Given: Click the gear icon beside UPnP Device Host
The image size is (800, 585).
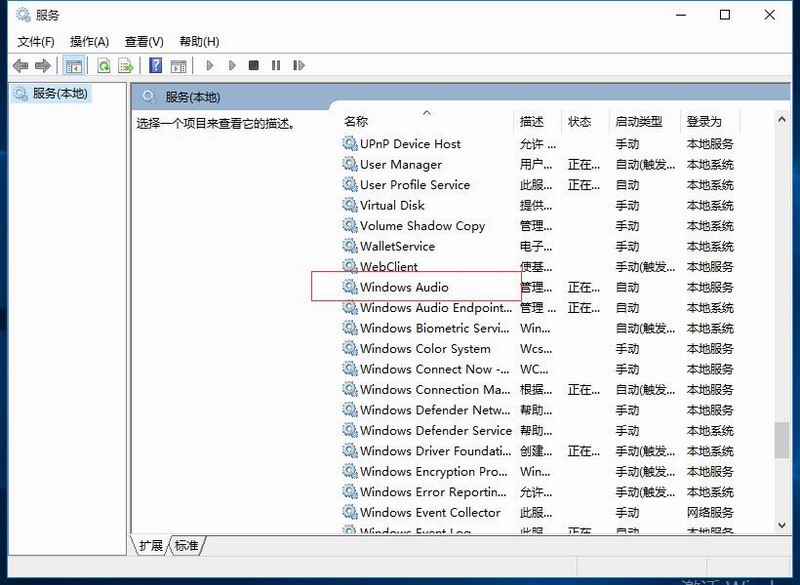Looking at the screenshot, I should coord(349,143).
